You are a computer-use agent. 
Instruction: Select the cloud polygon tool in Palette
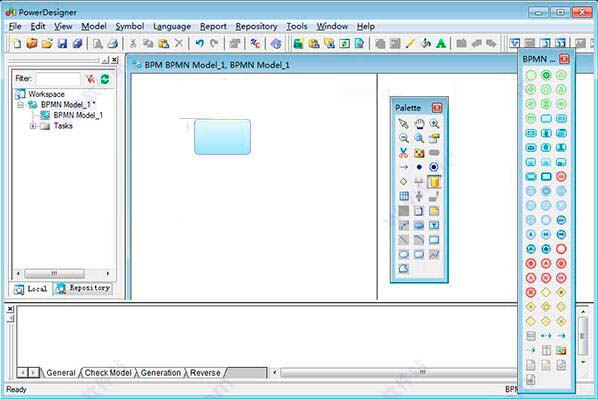pyautogui.click(x=403, y=269)
